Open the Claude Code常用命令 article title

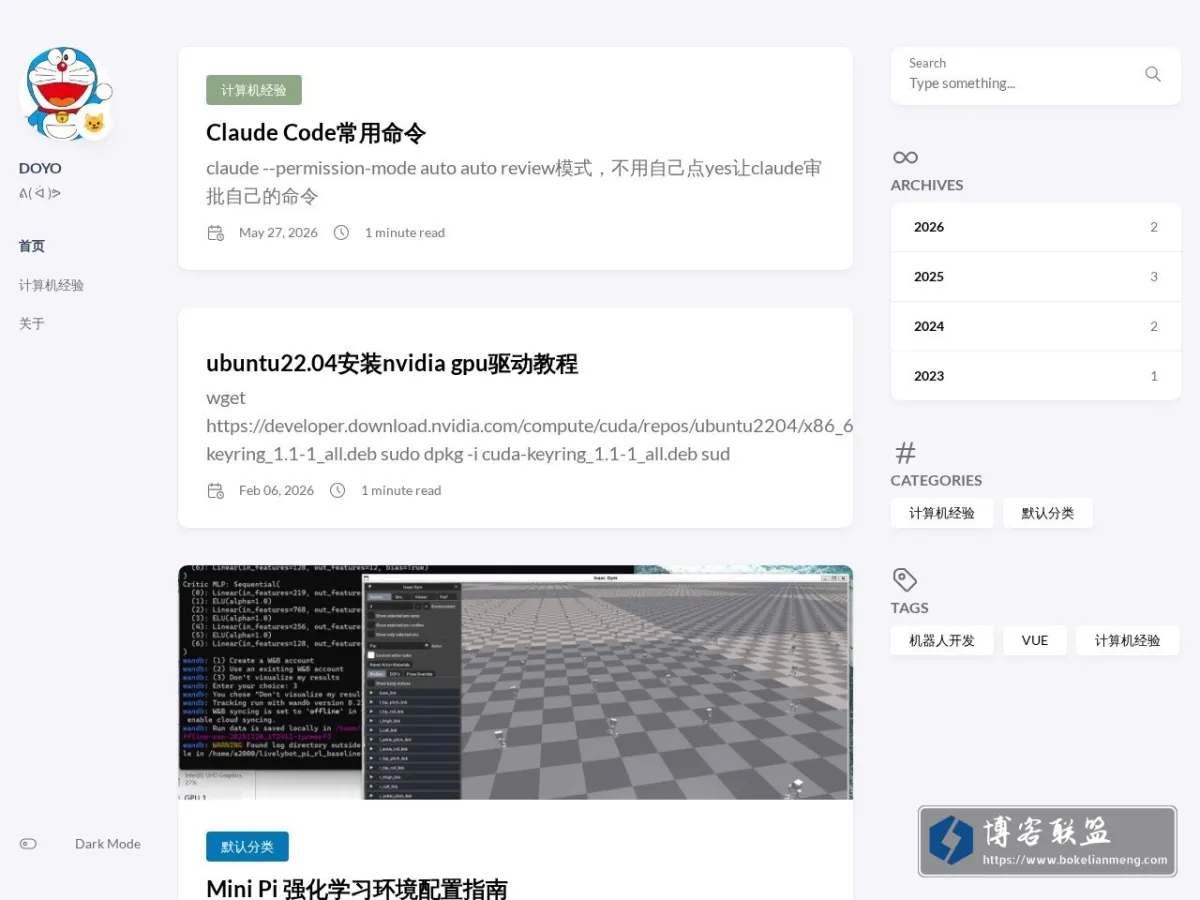[316, 133]
